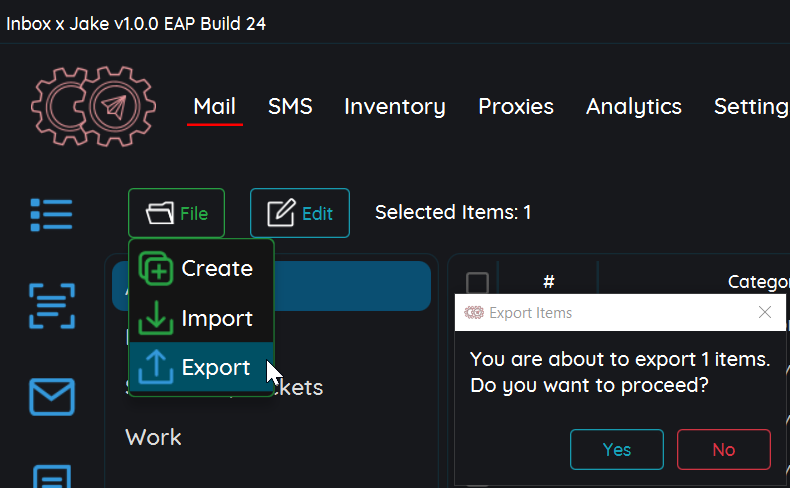Click the Create icon in File menu

coord(155,268)
